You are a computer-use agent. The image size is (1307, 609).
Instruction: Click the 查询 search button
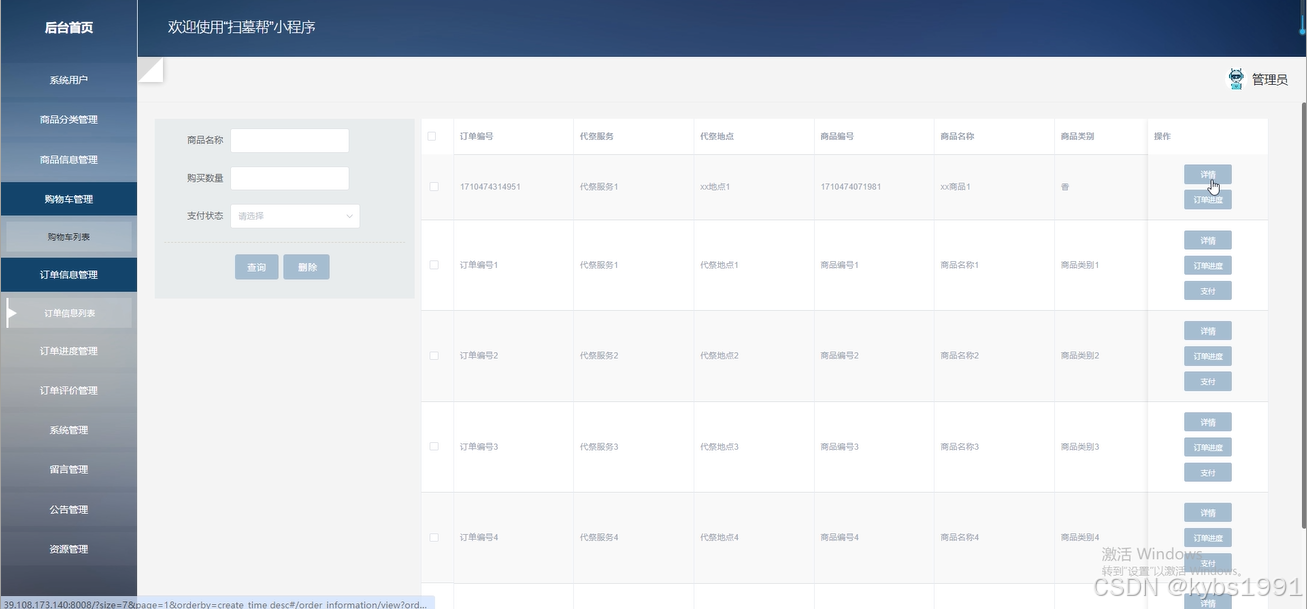tap(257, 267)
